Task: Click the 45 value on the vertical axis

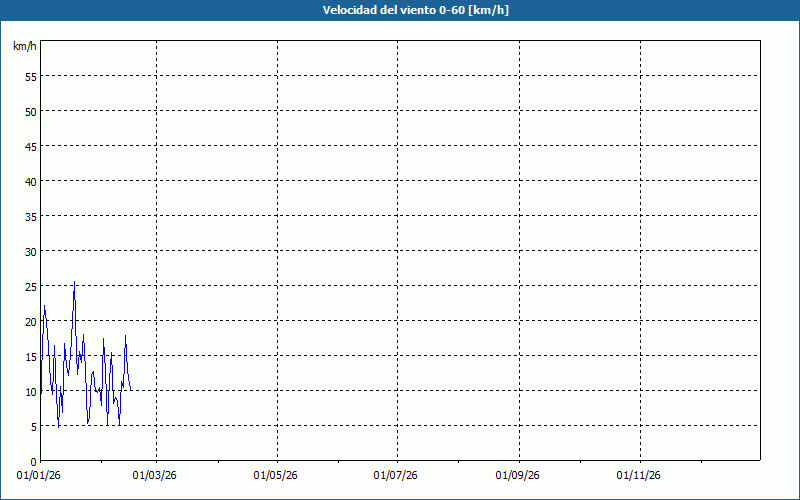Action: click(x=30, y=146)
